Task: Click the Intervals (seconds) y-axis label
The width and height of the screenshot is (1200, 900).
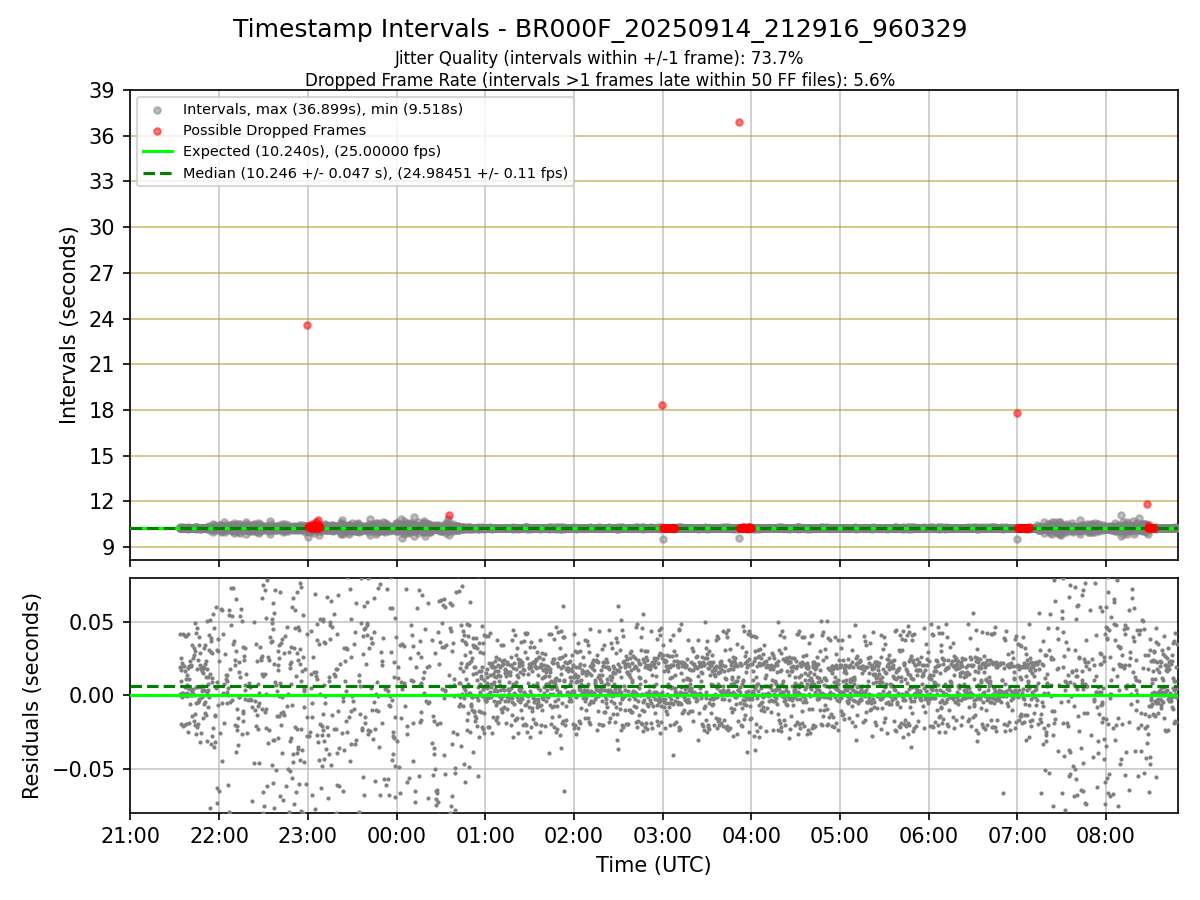Action: tap(68, 325)
